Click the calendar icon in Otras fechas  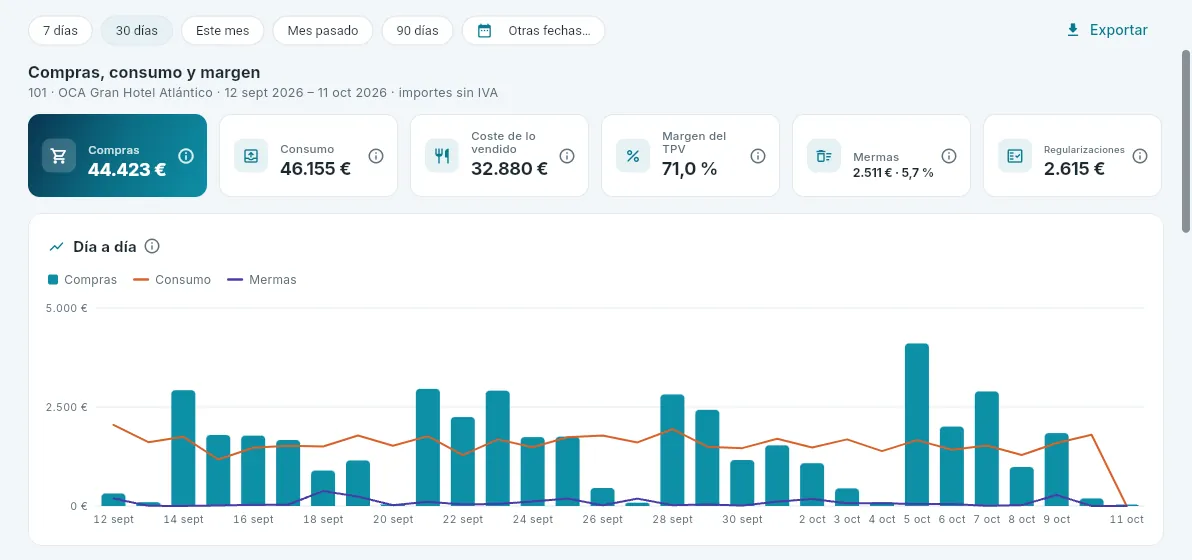[484, 30]
